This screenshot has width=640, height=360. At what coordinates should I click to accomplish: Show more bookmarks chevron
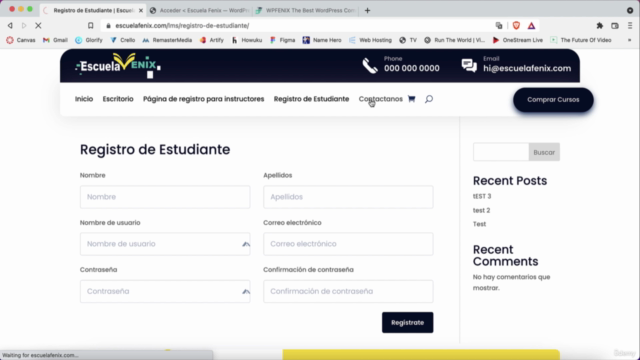[629, 40]
